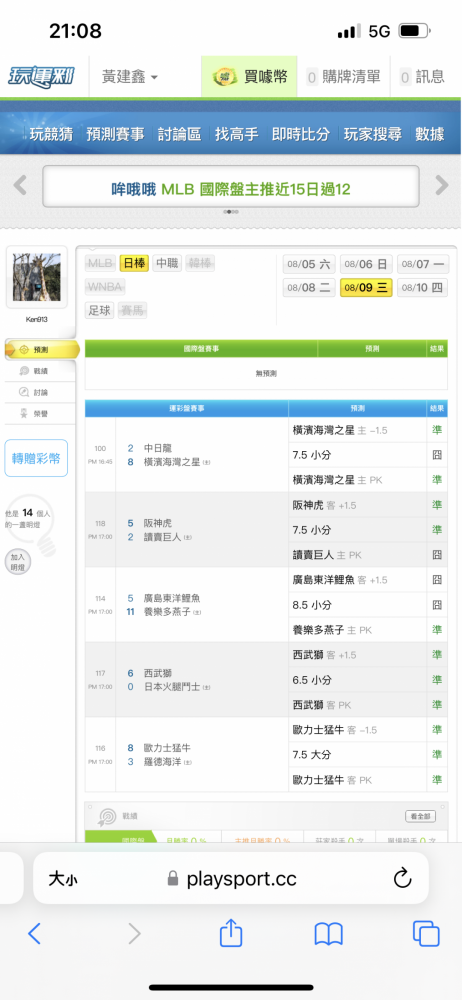Viewport: 462px width, 1000px height.
Task: Open the 玩家搜尋 menu item
Action: tap(373, 134)
